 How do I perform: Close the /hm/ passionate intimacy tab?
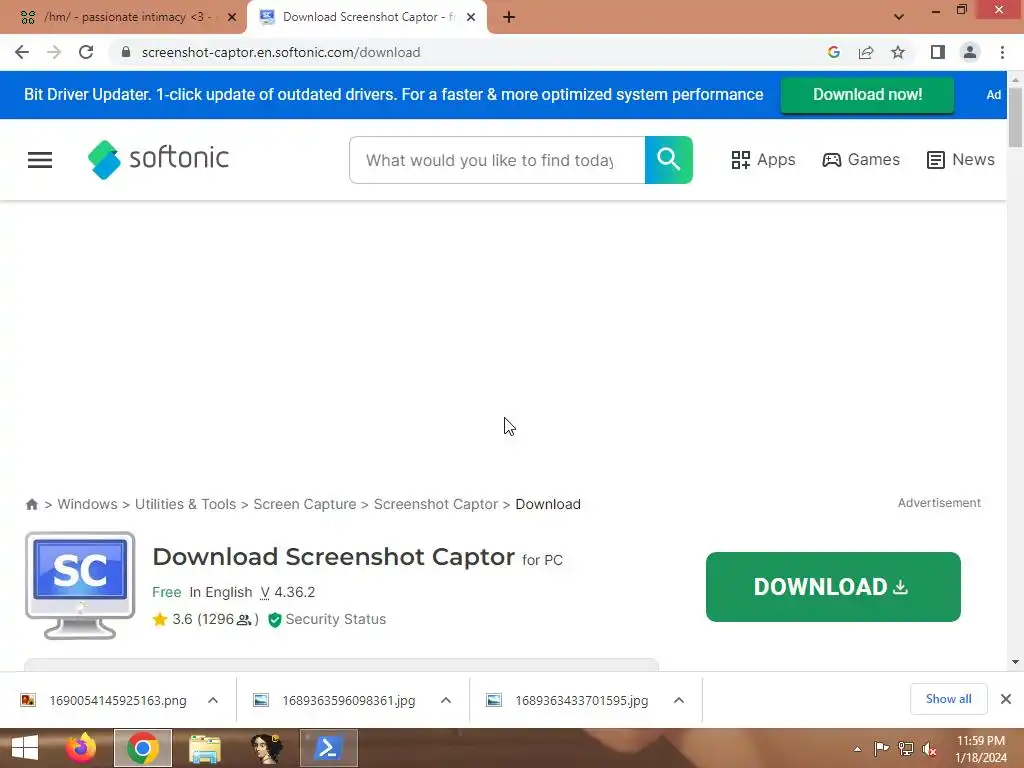tap(232, 17)
